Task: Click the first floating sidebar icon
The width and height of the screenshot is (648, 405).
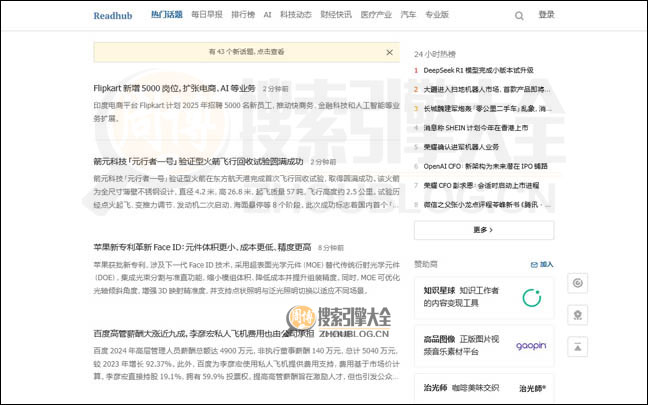Action: tap(577, 283)
